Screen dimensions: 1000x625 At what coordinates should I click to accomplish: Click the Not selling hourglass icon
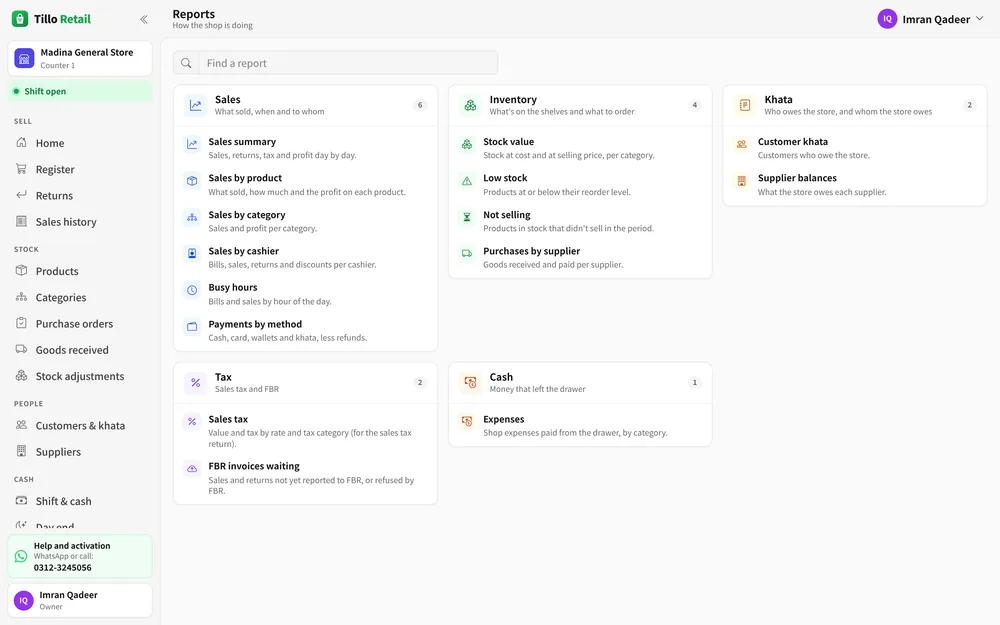467,217
